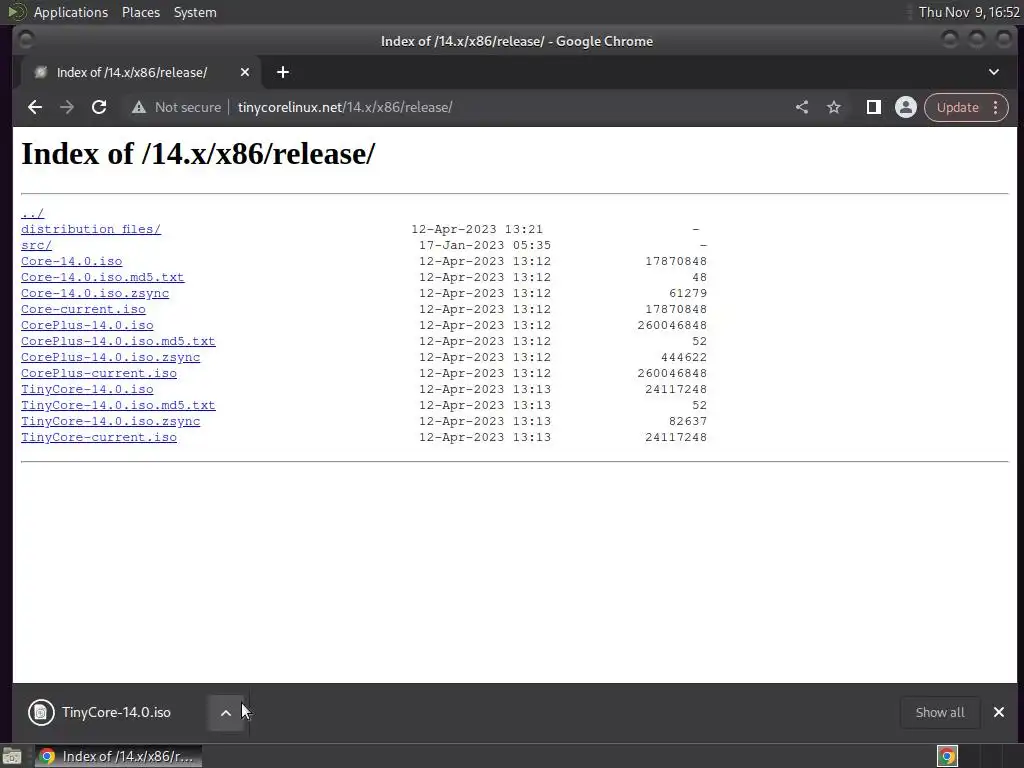Download Core-current.iso

(83, 310)
